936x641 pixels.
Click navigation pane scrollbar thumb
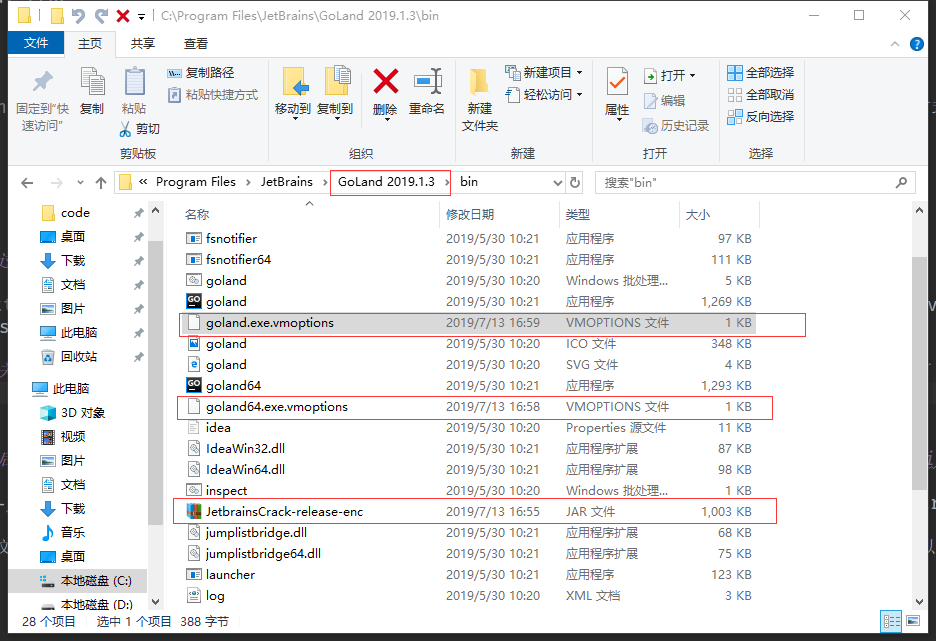(x=155, y=382)
